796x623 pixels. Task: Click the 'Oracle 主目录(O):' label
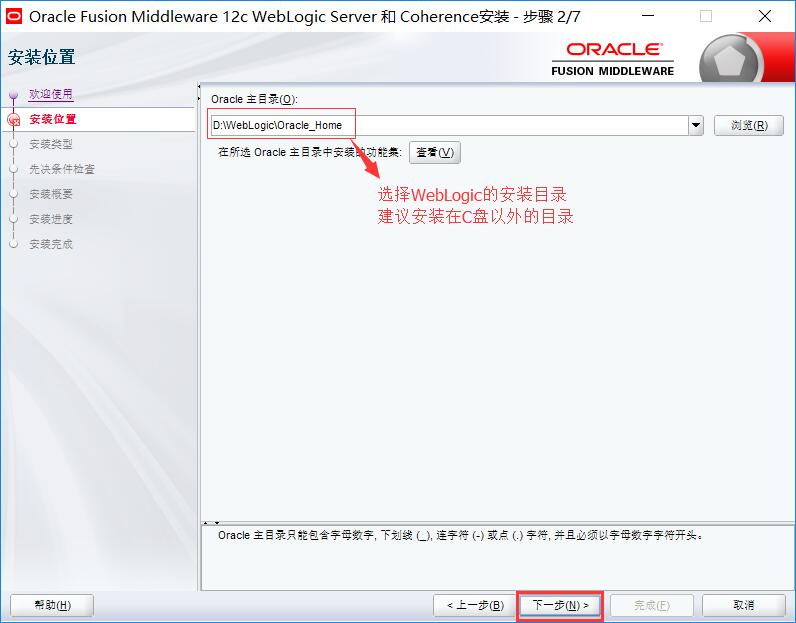254,99
